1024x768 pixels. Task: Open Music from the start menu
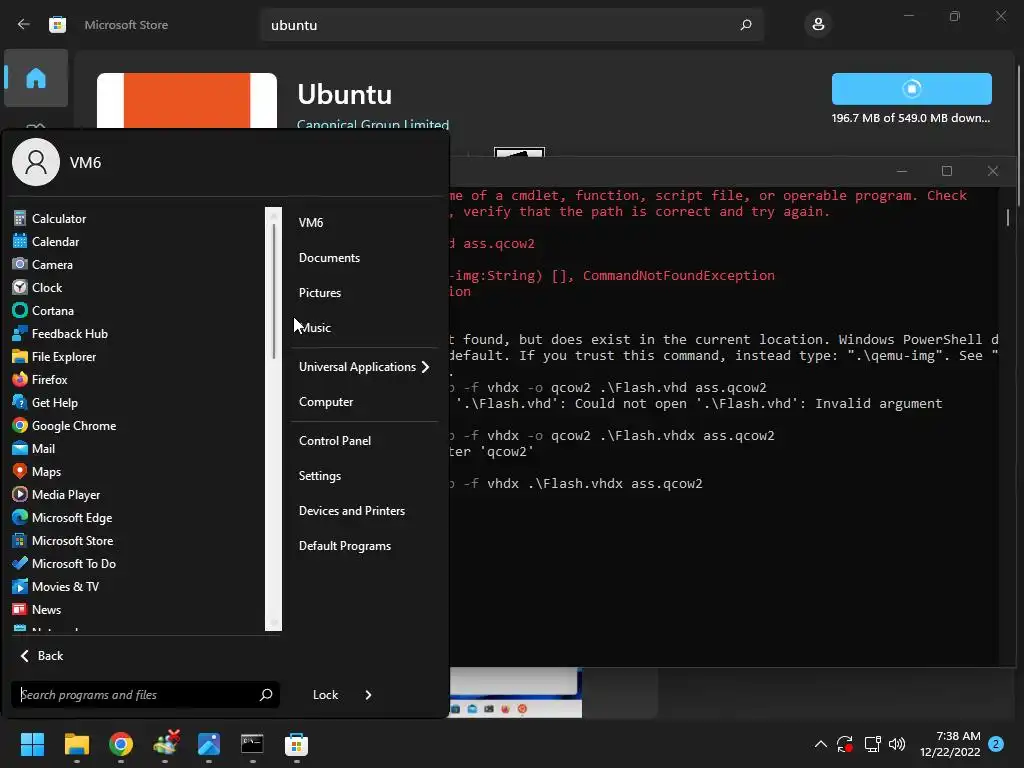pyautogui.click(x=315, y=328)
